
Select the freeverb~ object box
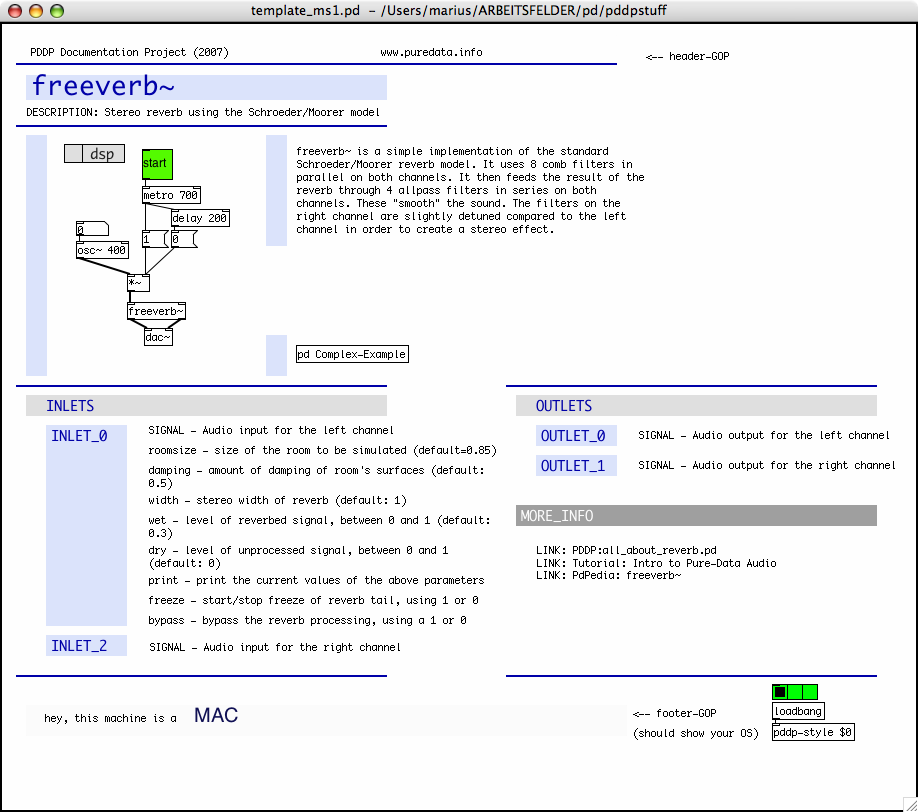[x=156, y=311]
